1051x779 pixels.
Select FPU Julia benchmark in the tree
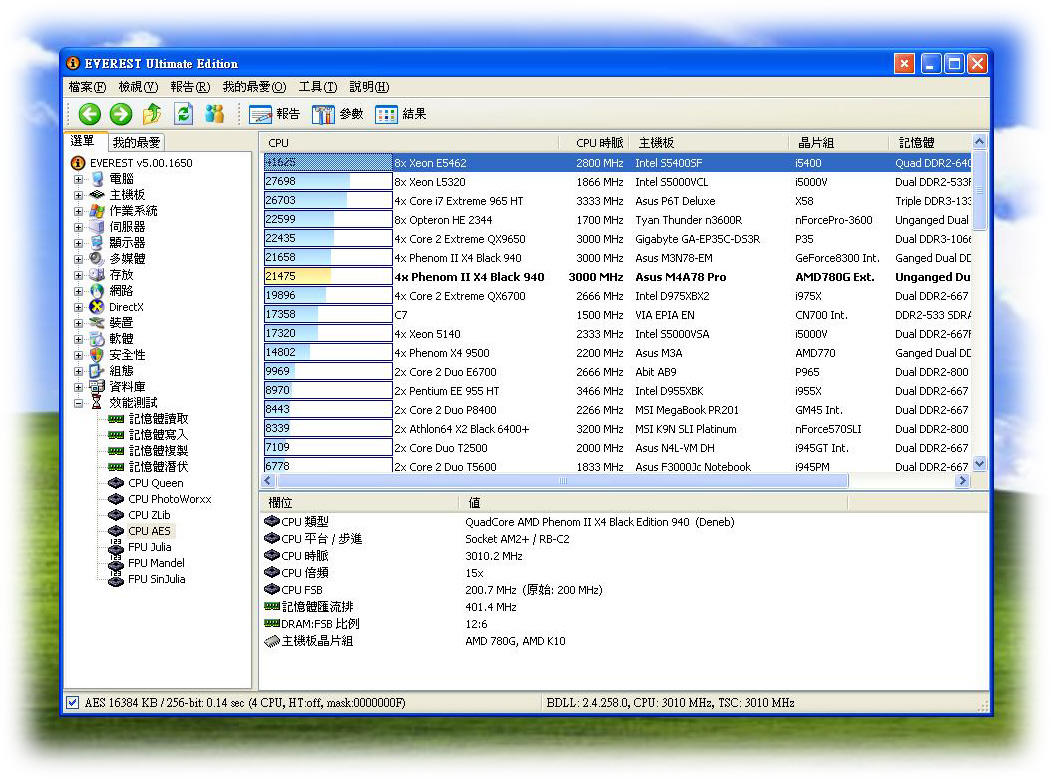click(x=149, y=547)
